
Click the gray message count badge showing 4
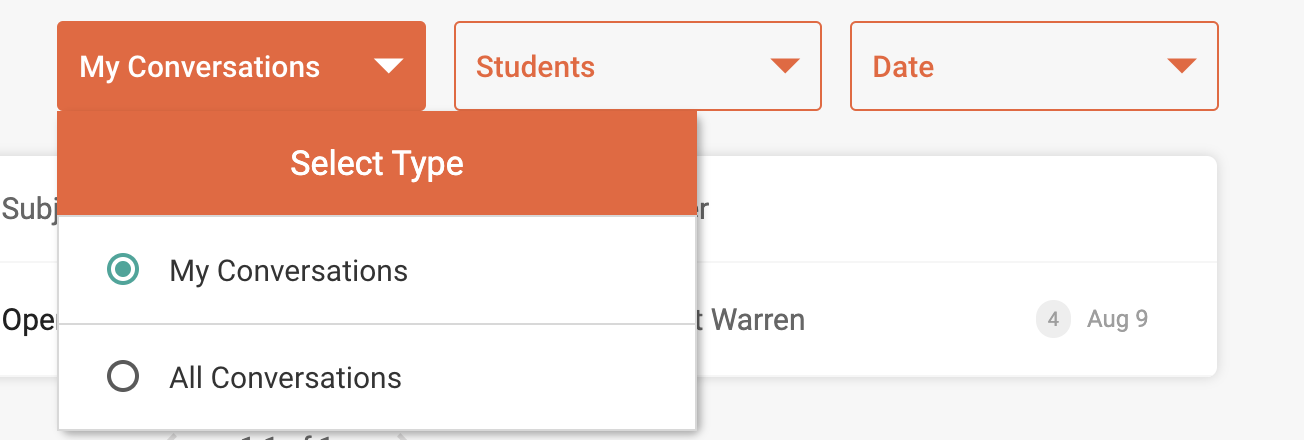[x=1053, y=320]
